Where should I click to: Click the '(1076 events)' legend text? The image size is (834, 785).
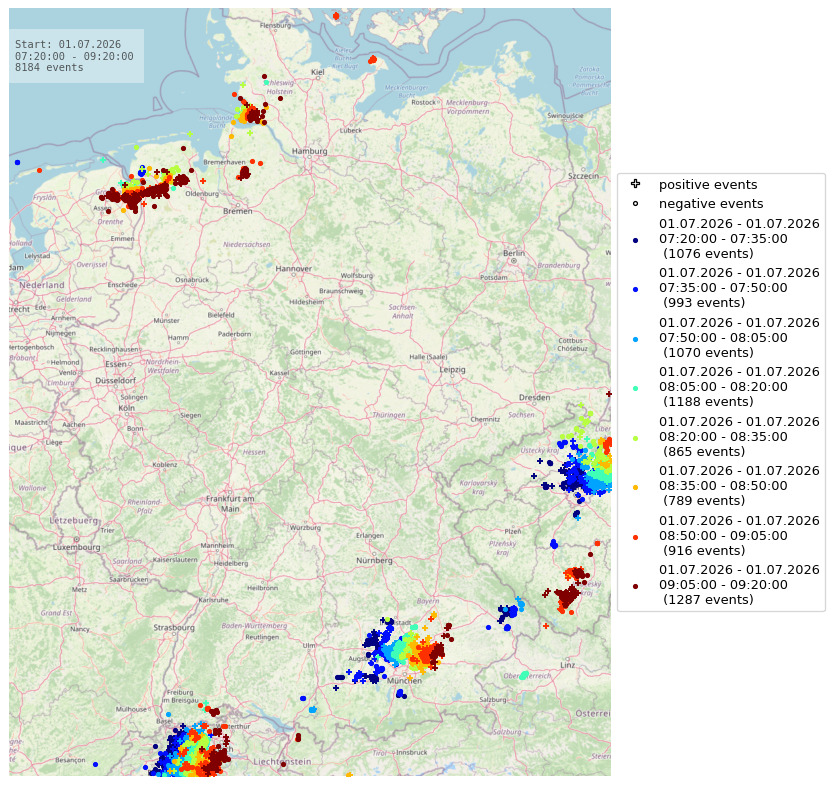point(708,254)
